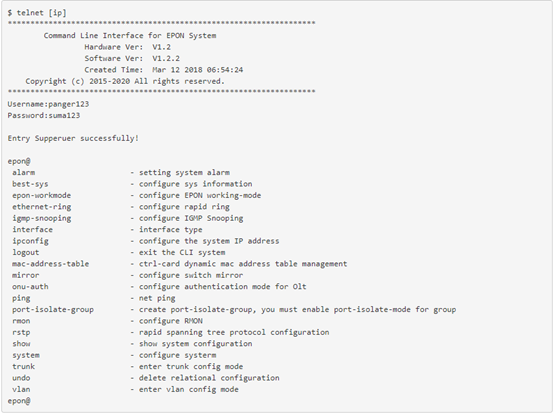Click the 'ethernet-ring' command name

pos(41,207)
